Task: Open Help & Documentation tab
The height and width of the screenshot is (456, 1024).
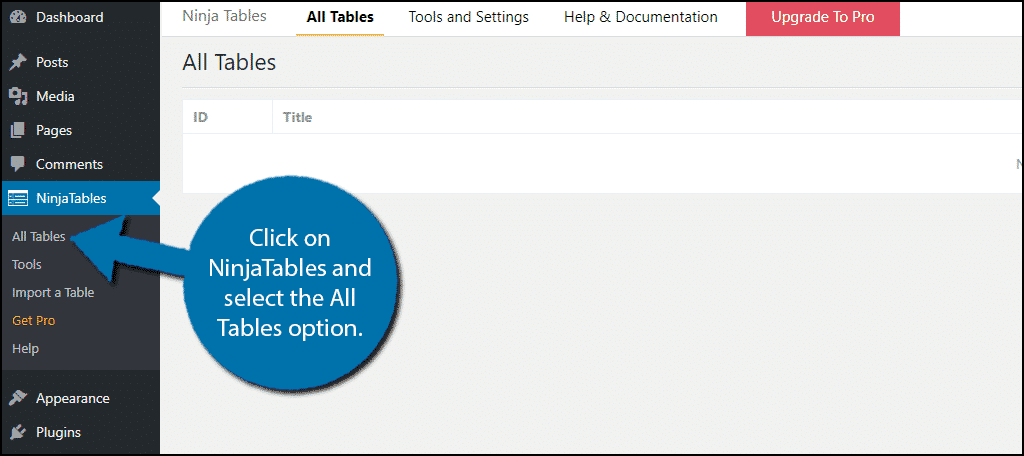Action: coord(641,17)
